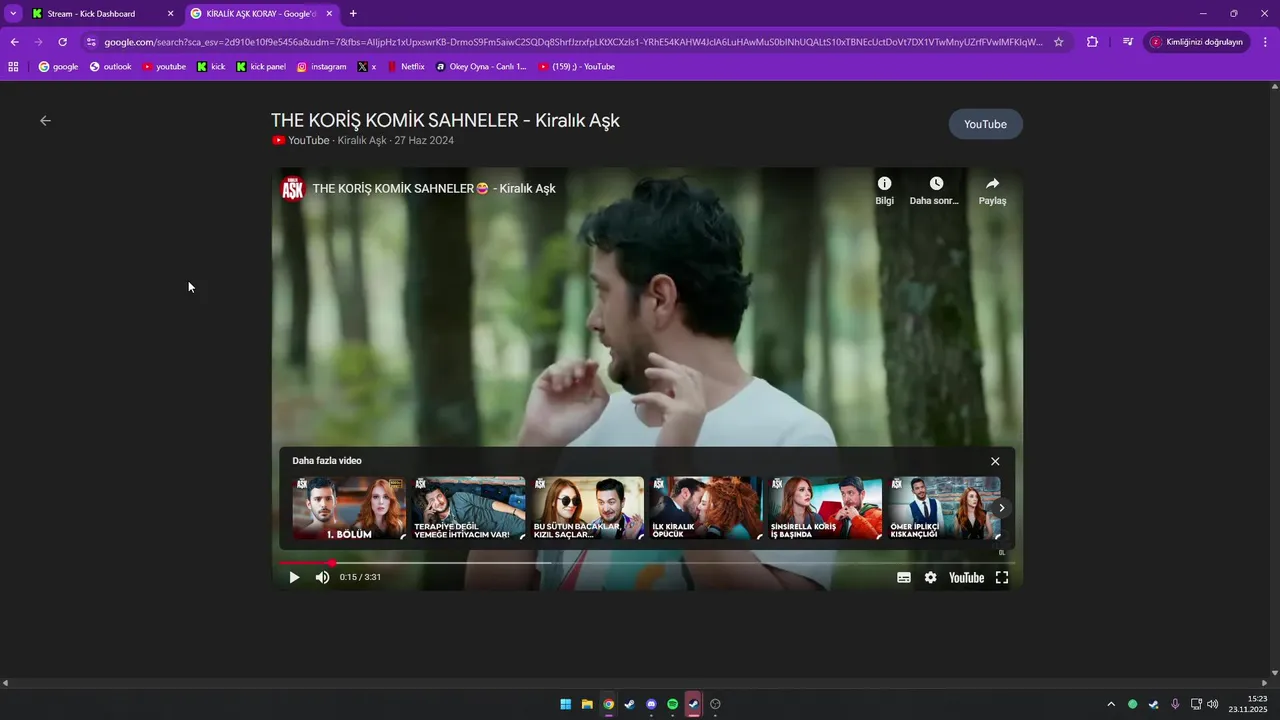1280x720 pixels.
Task: Open the Windows Start menu
Action: coord(566,704)
